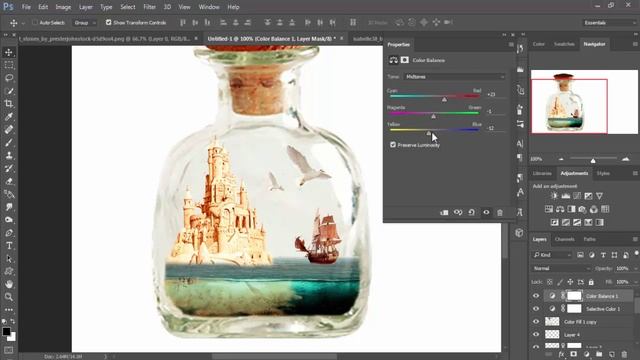Click the Cyan-Red slider handle
This screenshot has height=360, width=640.
tap(444, 99)
